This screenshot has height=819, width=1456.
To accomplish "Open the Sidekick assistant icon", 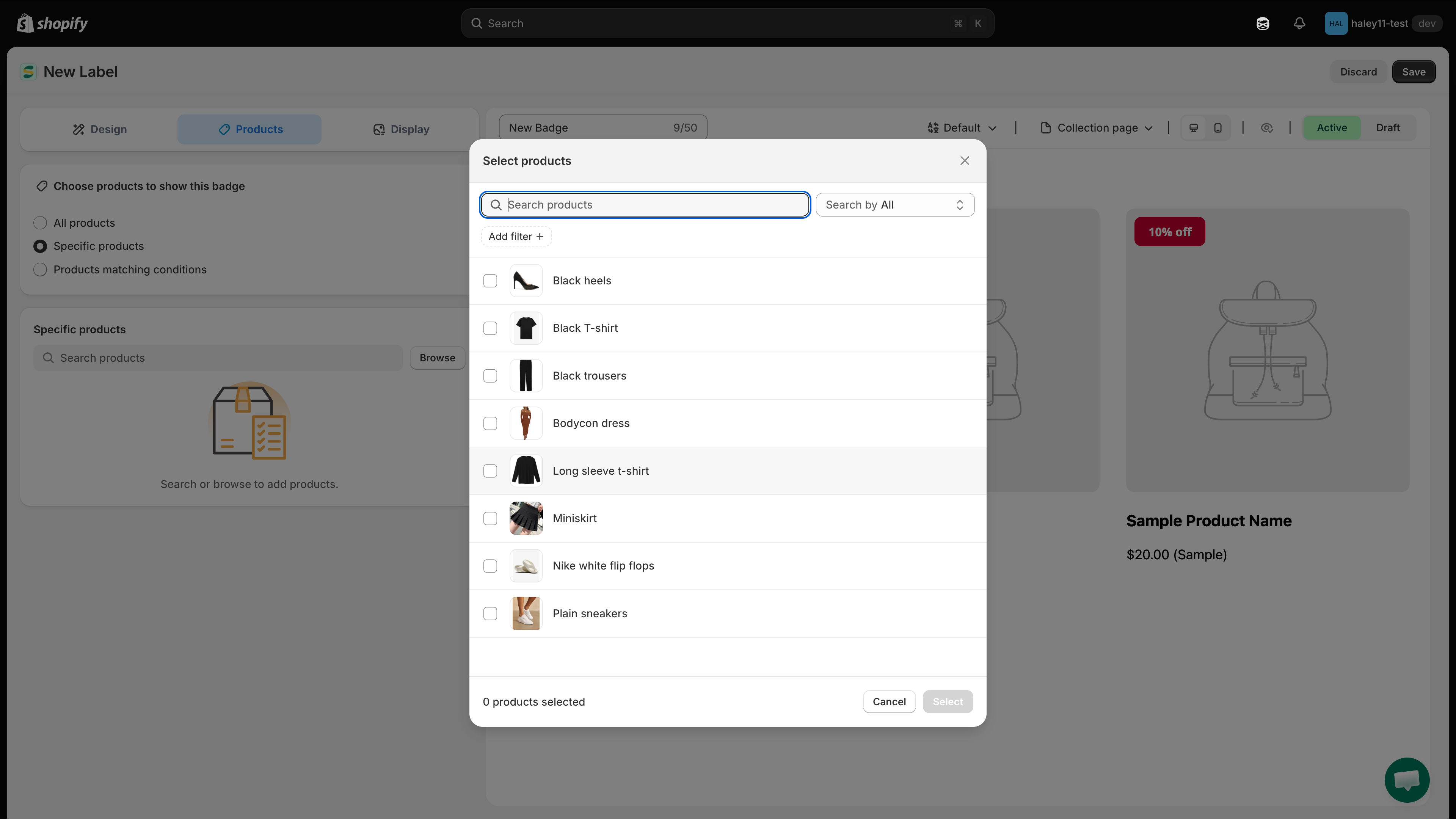I will coord(1263,23).
